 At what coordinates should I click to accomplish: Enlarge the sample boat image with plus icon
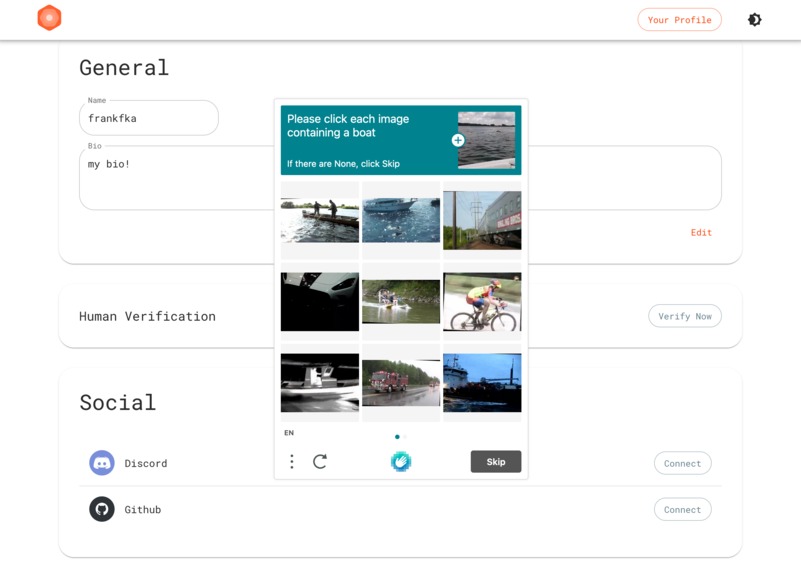click(458, 140)
